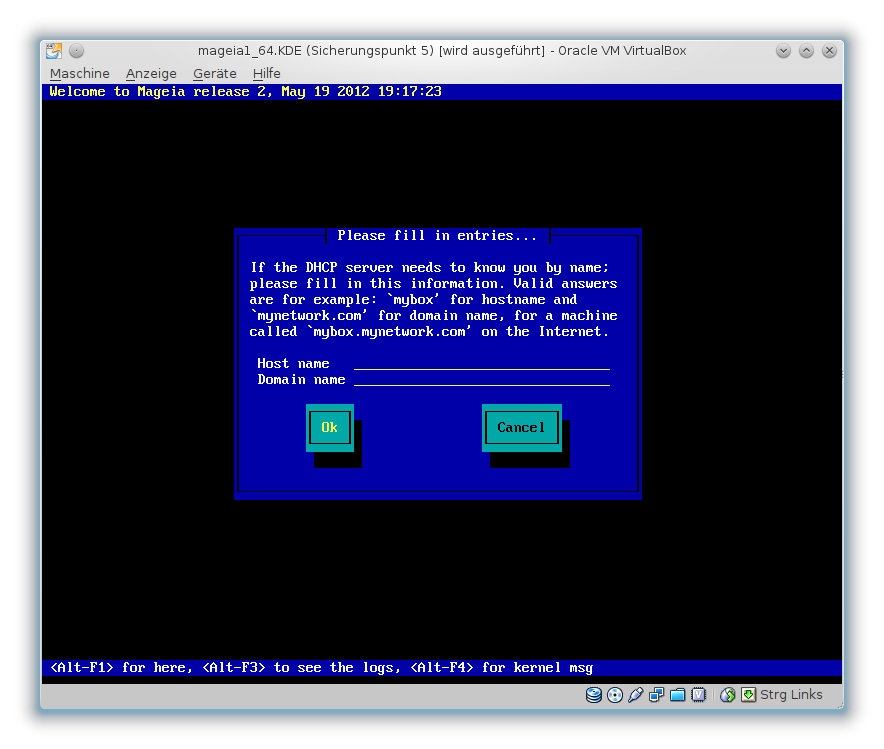884x749 pixels.
Task: Click the network adapters status icon
Action: [x=657, y=695]
